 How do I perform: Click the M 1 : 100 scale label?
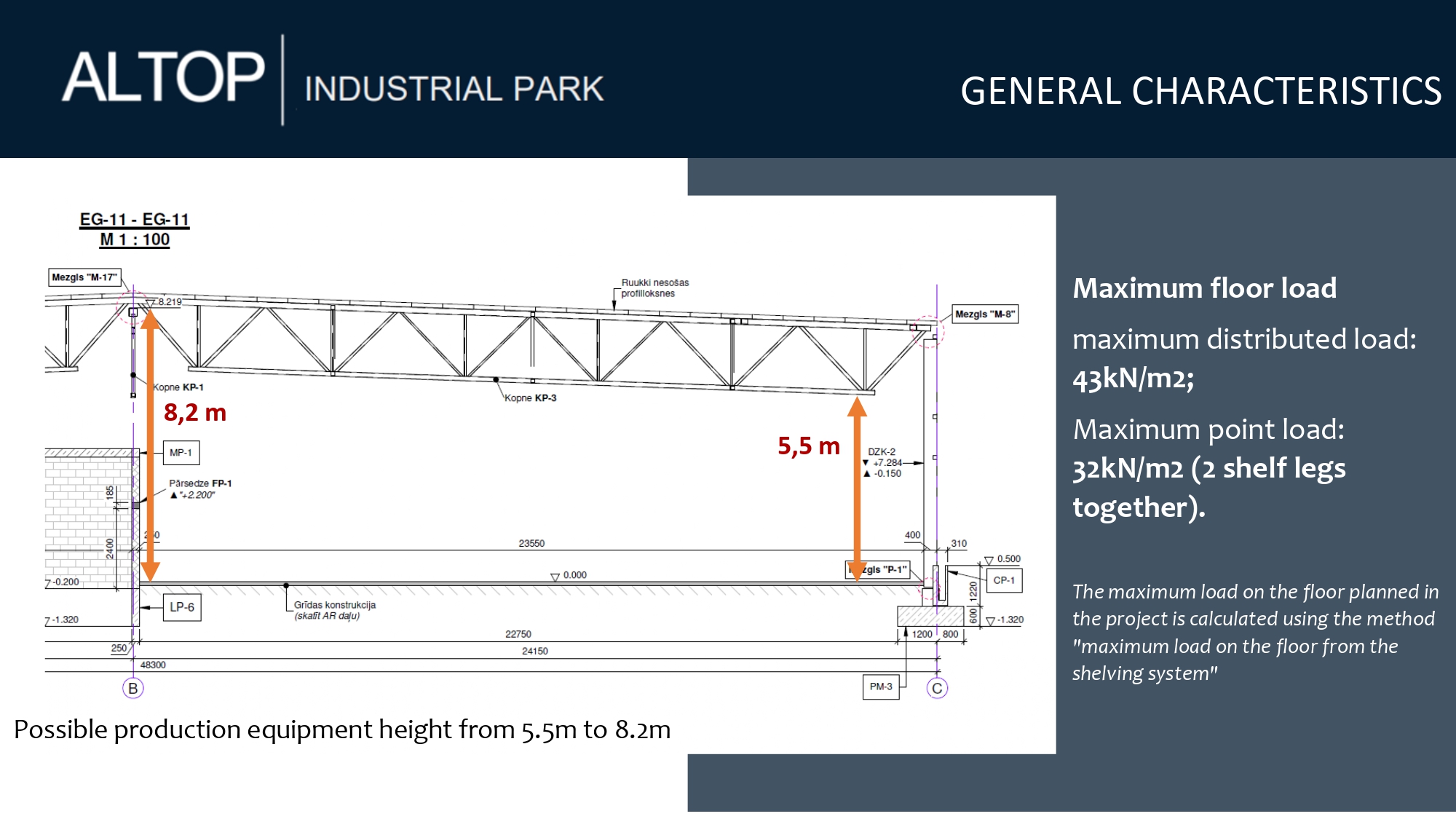tap(135, 240)
